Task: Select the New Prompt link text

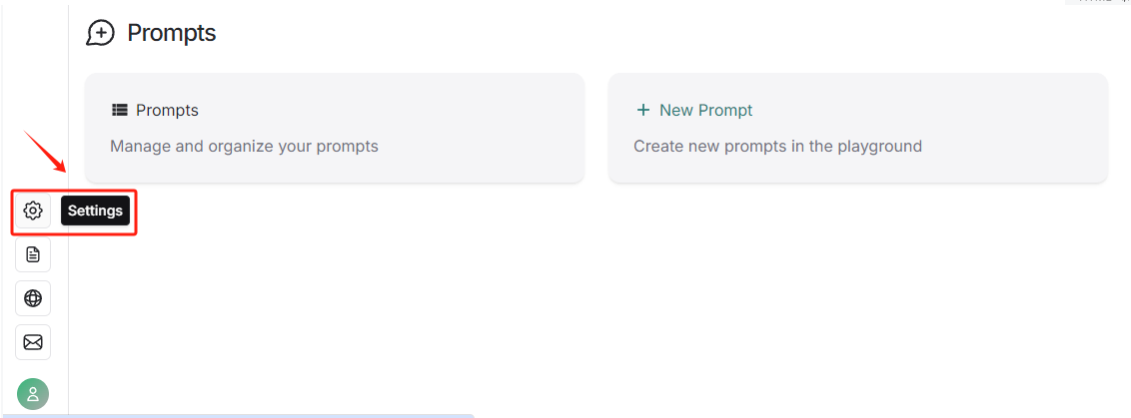Action: (x=706, y=110)
